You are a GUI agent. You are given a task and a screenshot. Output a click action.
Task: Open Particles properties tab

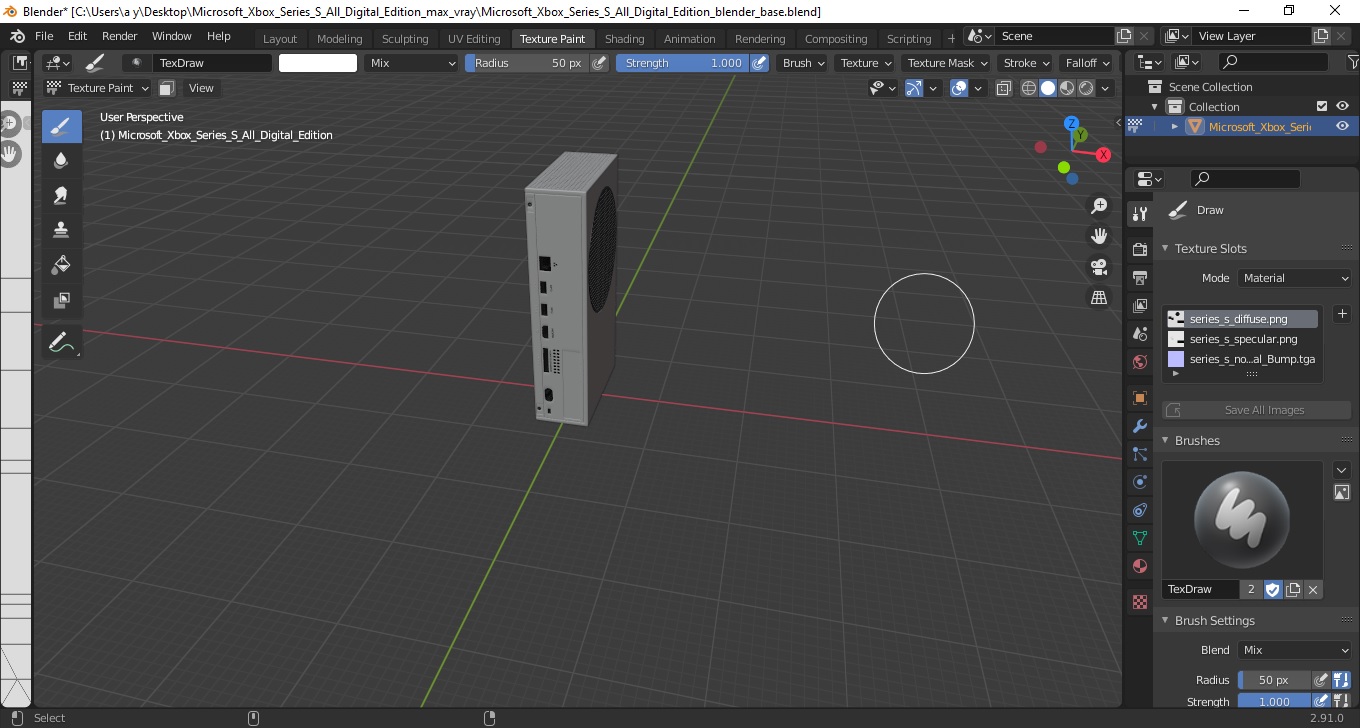(x=1139, y=454)
